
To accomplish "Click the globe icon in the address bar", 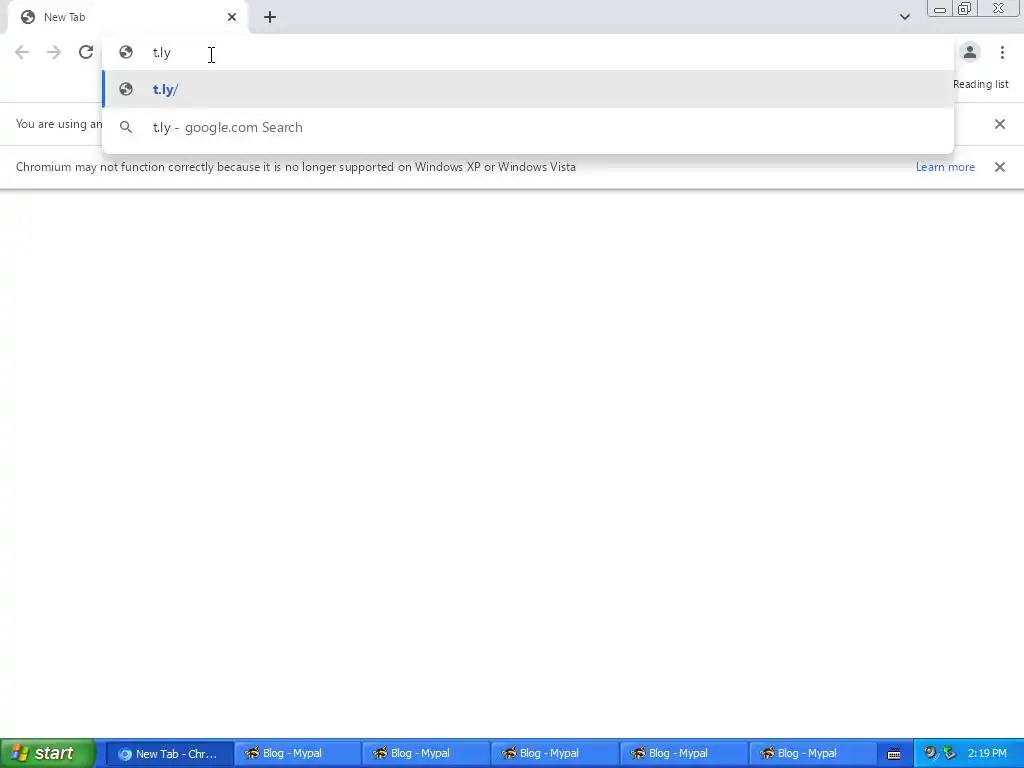I will point(126,52).
